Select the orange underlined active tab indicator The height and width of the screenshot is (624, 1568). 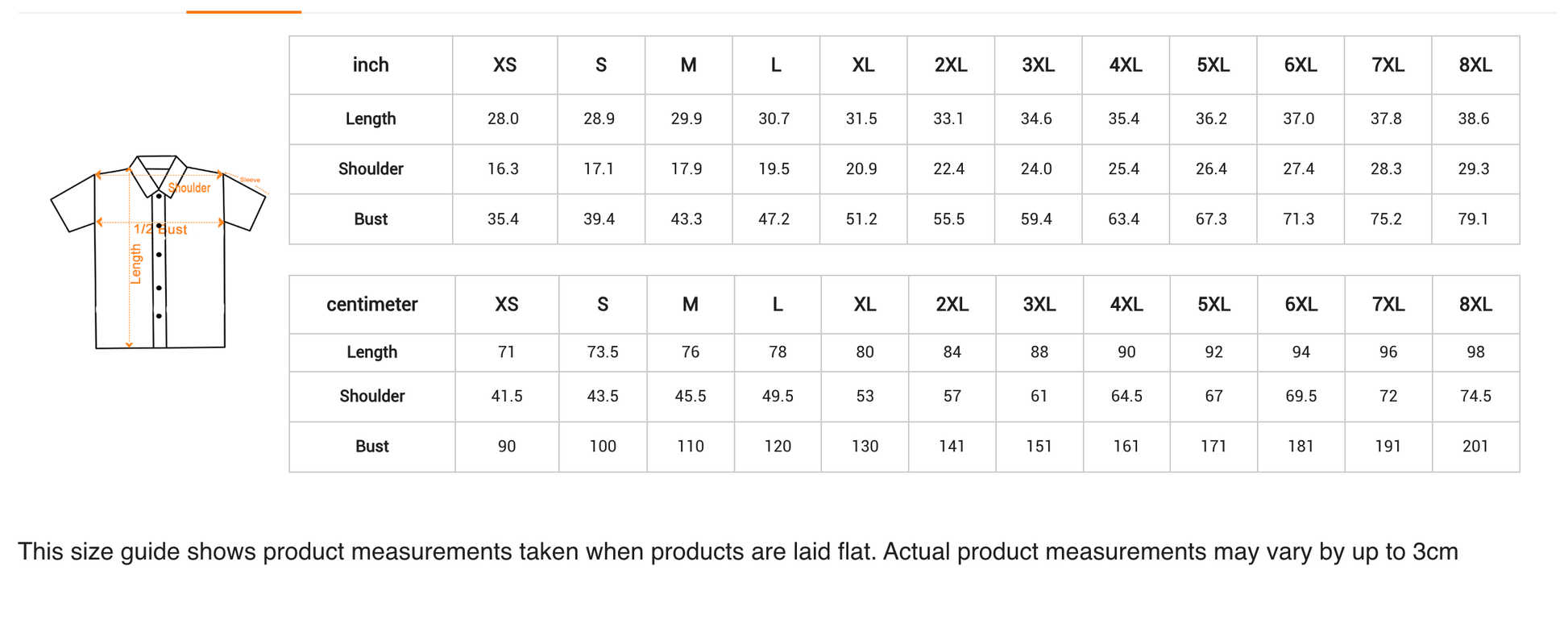click(243, 11)
